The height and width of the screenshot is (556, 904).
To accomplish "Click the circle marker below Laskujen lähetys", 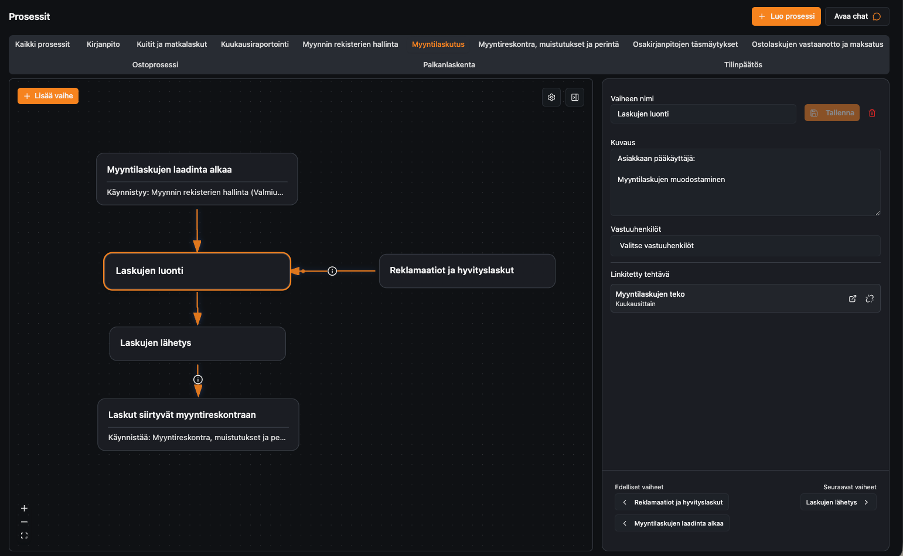I will (198, 379).
